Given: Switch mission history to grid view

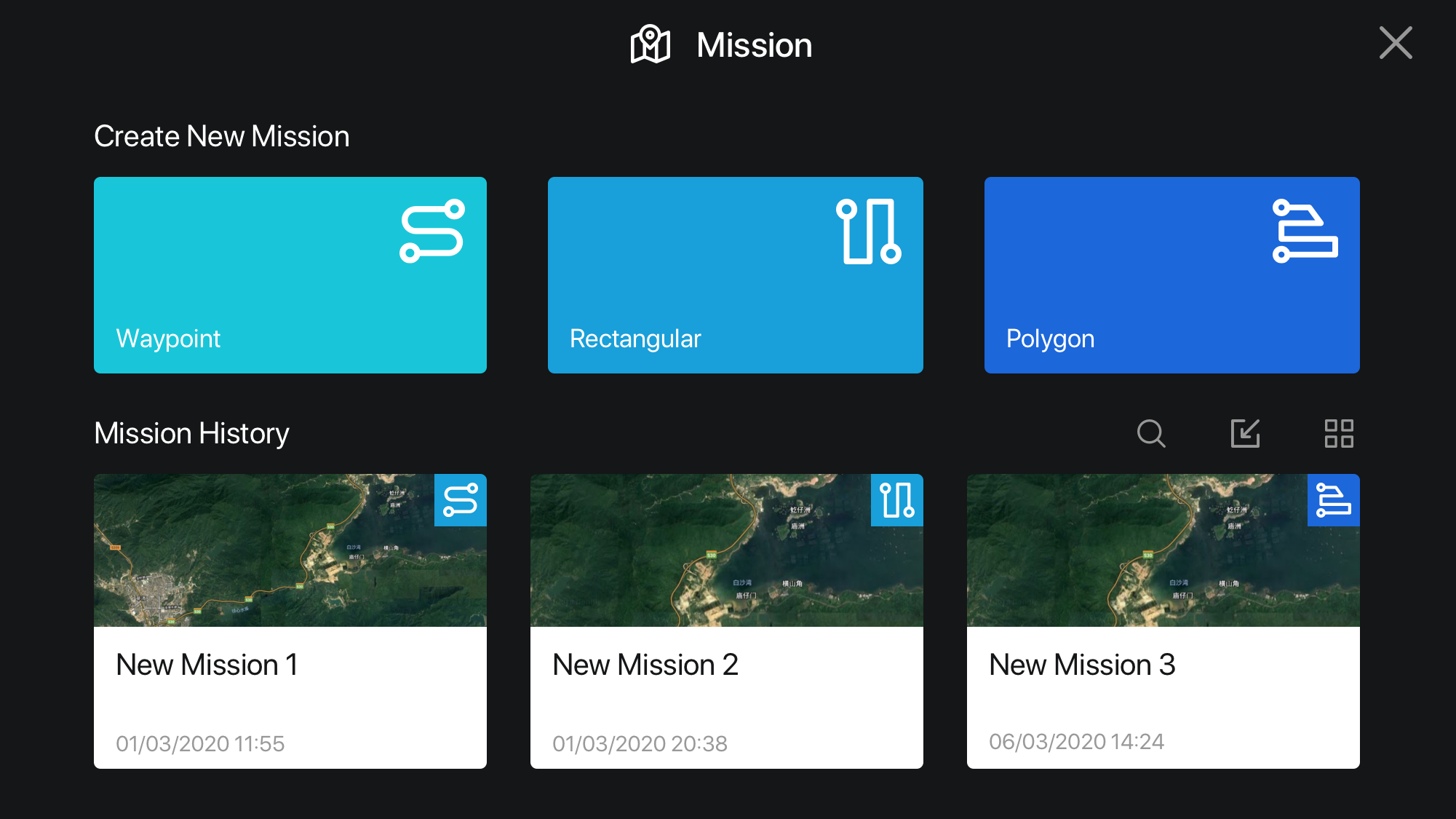Looking at the screenshot, I should pos(1338,433).
